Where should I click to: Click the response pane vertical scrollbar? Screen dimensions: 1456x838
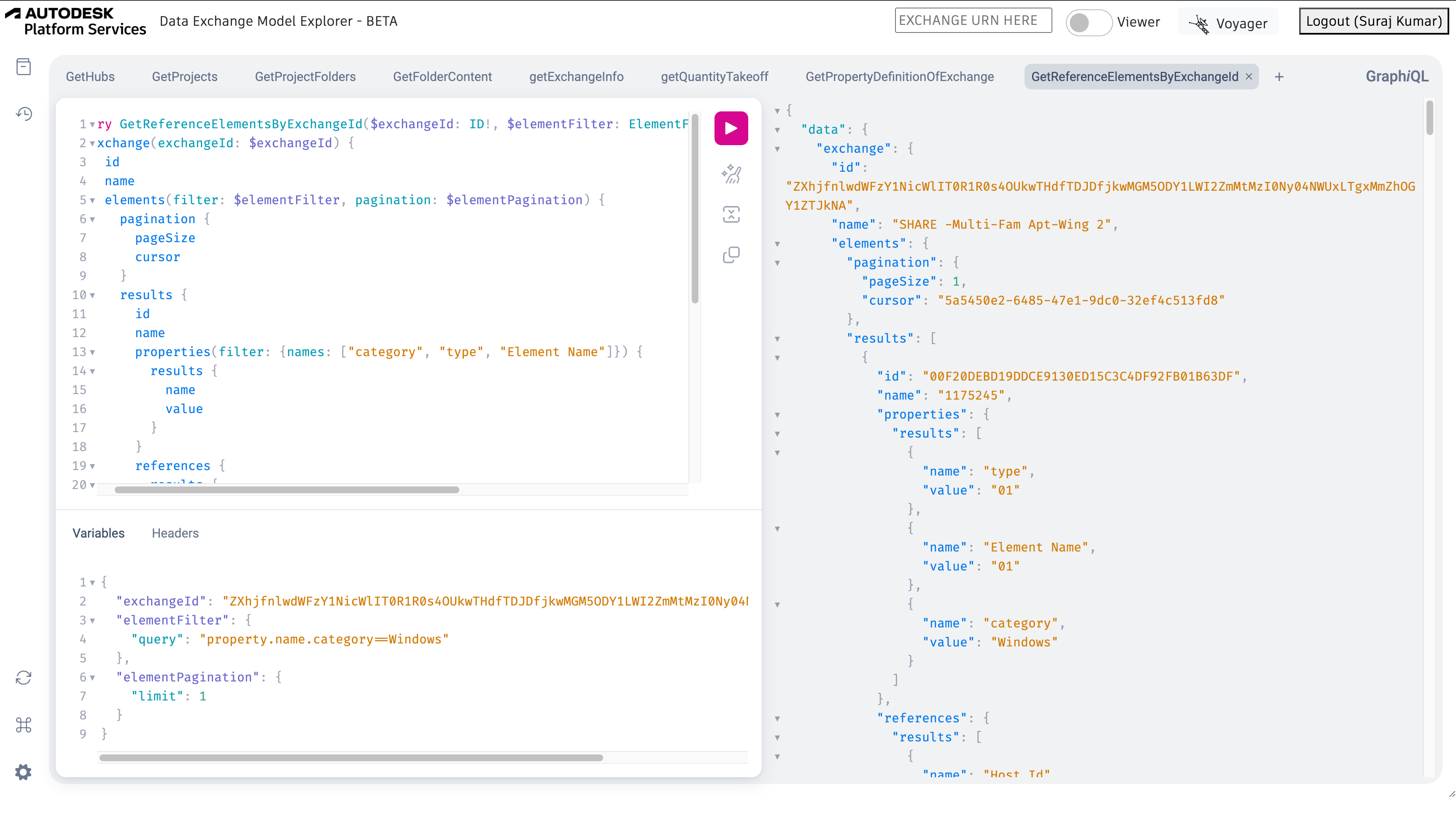click(1429, 118)
